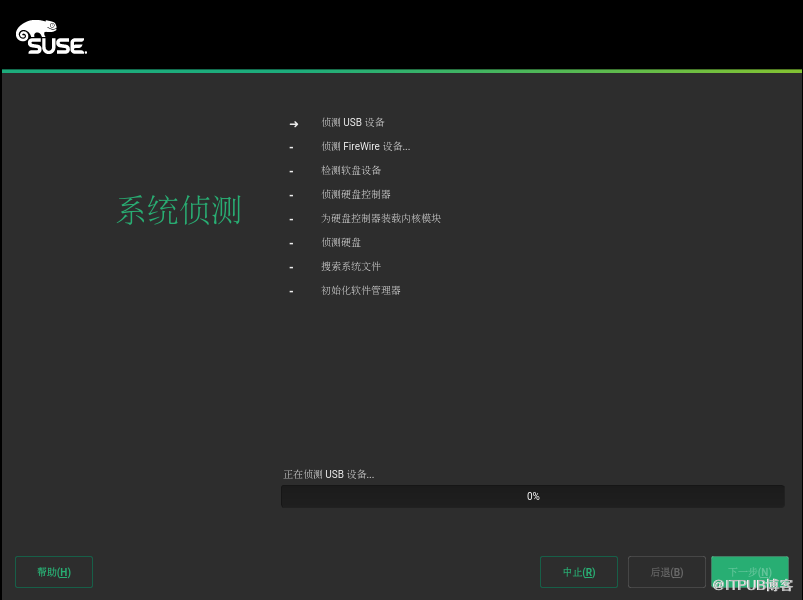Select the 检测软盘设备 step

coord(351,170)
